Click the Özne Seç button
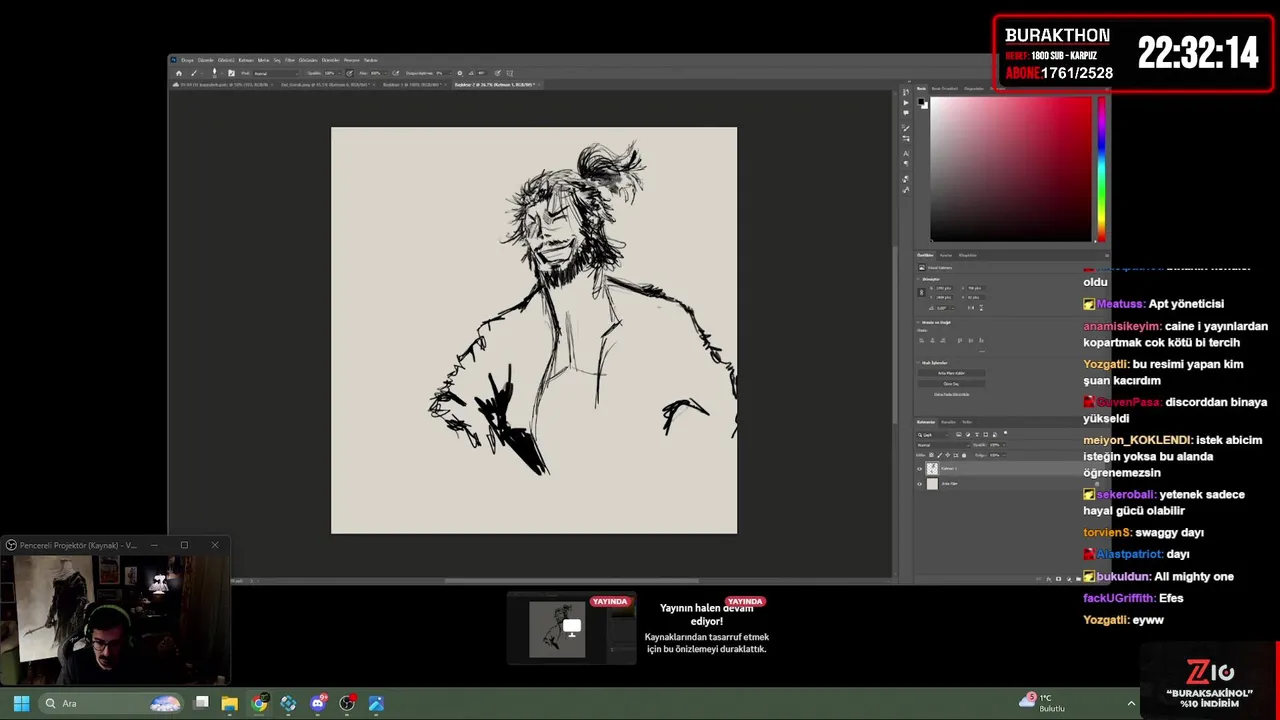This screenshot has width=1280, height=720. coord(951,384)
